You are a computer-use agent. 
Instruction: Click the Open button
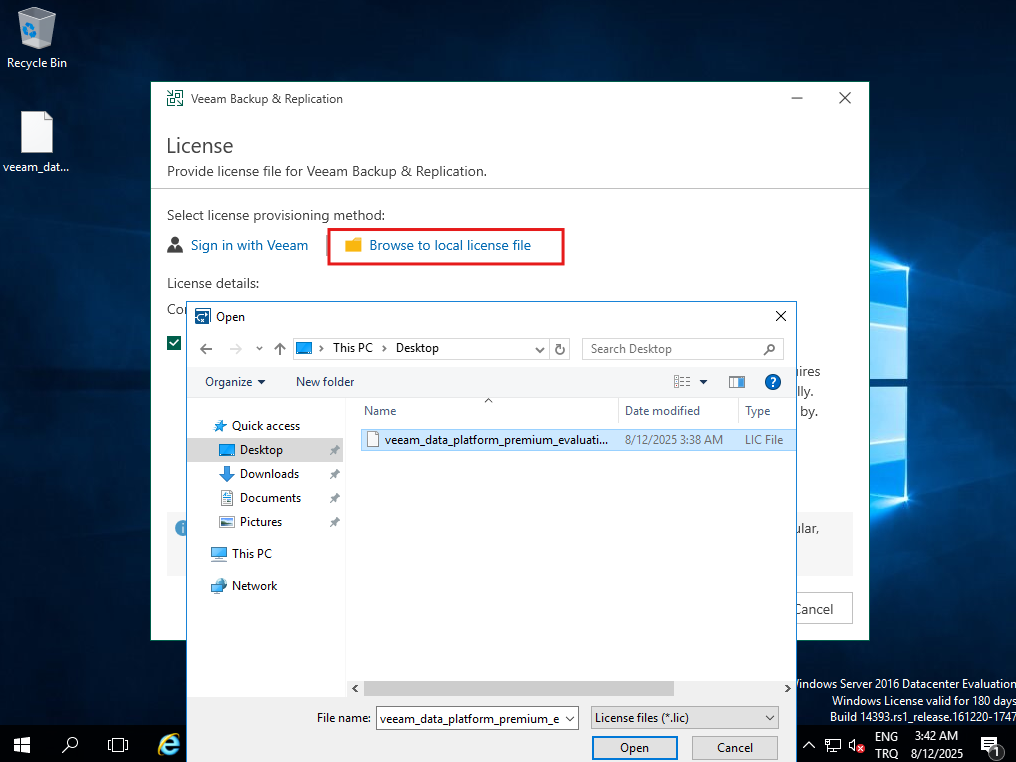634,748
